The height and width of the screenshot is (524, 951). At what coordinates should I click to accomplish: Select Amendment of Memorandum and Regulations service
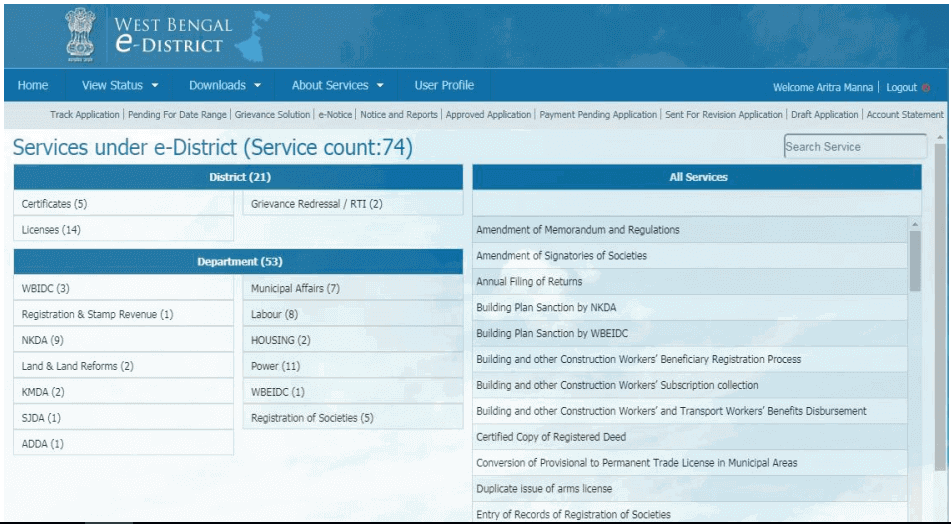pyautogui.click(x=690, y=230)
